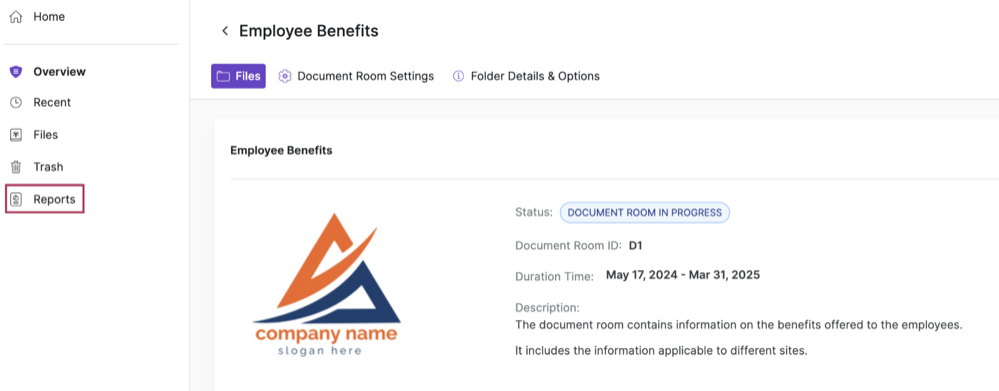Open Trash from the sidebar
The width and height of the screenshot is (999, 391).
click(37, 167)
